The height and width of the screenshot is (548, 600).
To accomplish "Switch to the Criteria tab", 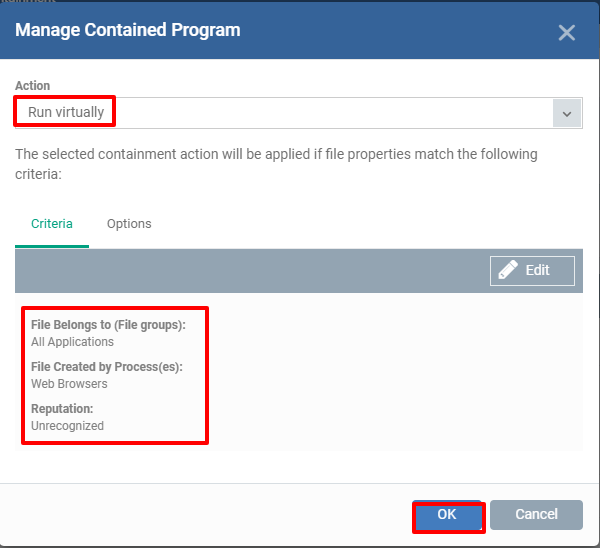I will 52,224.
